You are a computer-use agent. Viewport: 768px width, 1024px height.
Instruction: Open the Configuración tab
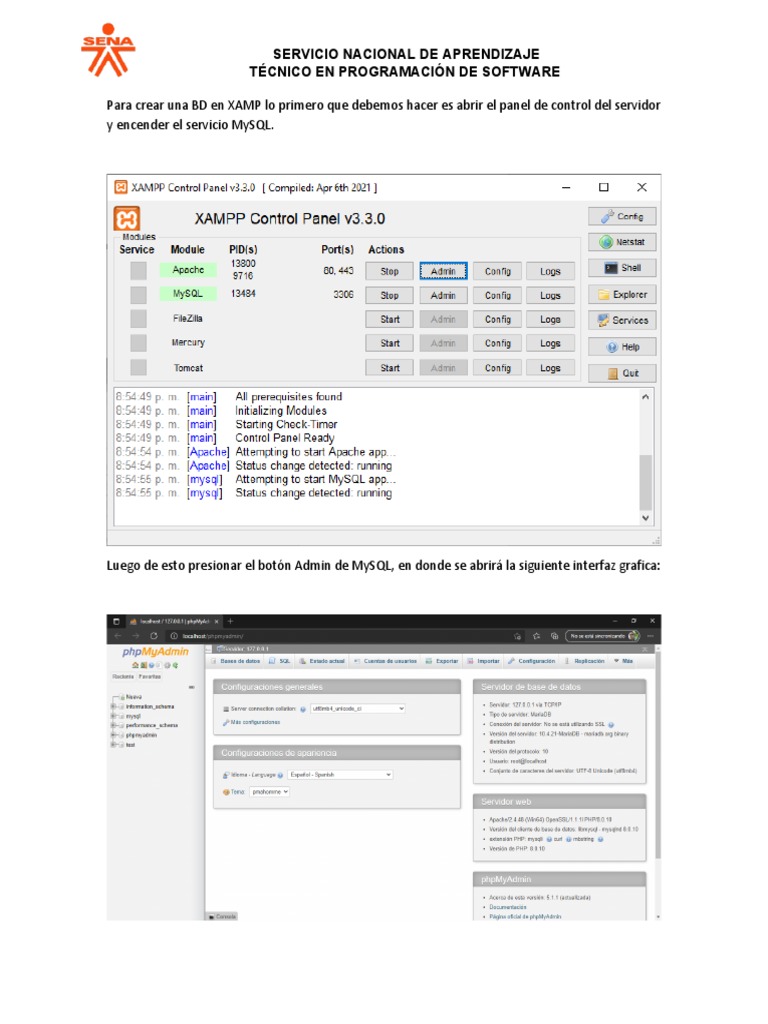tap(532, 661)
